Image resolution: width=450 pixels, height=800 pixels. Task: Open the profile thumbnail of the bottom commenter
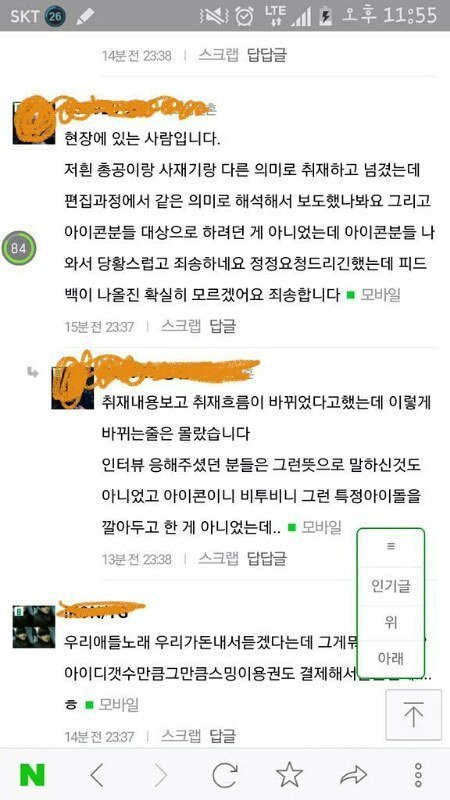click(x=34, y=627)
